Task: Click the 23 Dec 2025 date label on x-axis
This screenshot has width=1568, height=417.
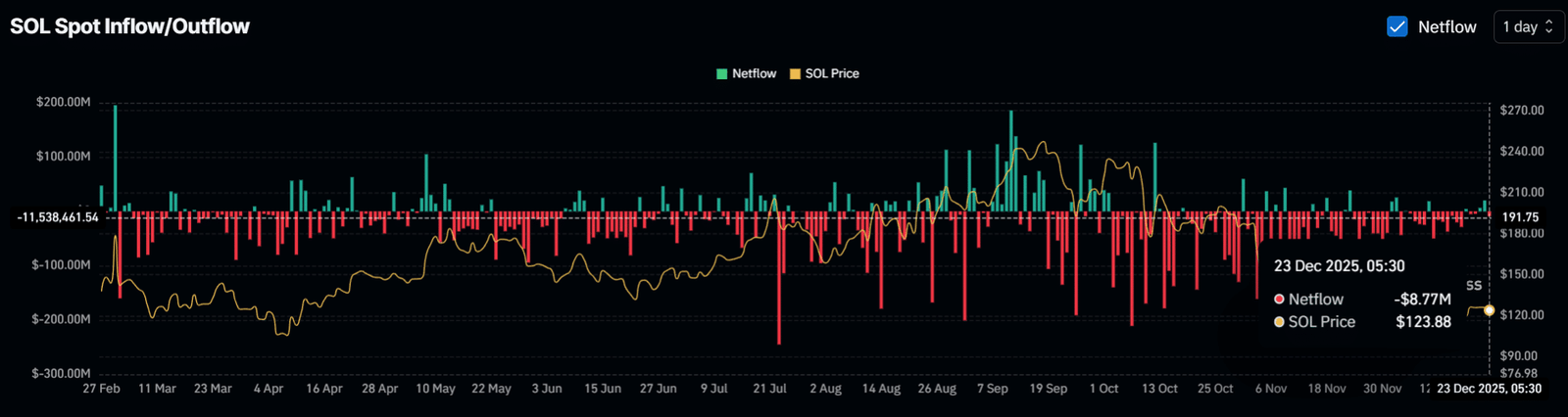Action: click(1489, 389)
